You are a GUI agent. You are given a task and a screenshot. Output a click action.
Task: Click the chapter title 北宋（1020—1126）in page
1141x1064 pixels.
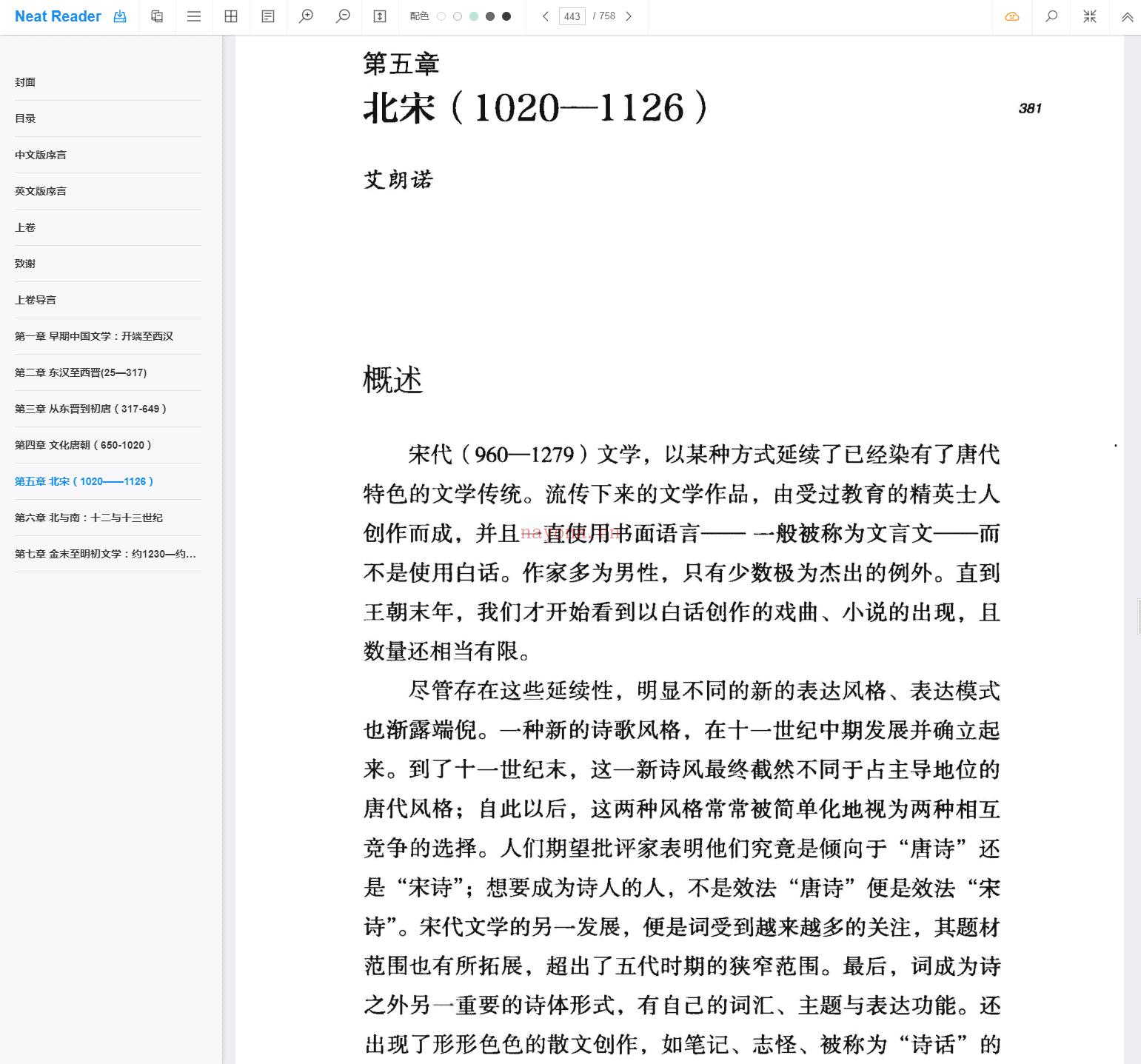pyautogui.click(x=535, y=108)
